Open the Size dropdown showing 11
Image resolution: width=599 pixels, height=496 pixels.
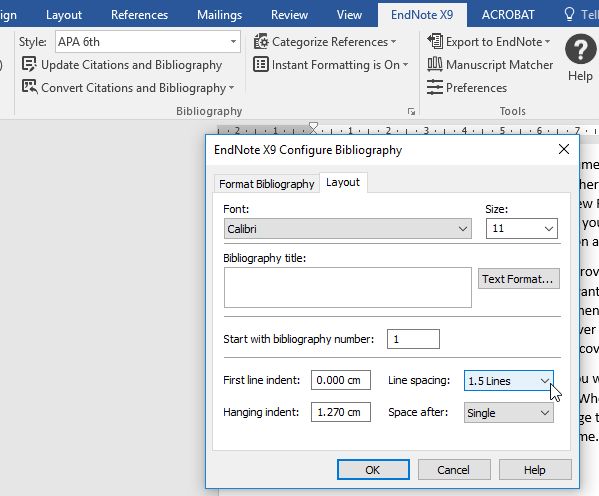point(521,229)
